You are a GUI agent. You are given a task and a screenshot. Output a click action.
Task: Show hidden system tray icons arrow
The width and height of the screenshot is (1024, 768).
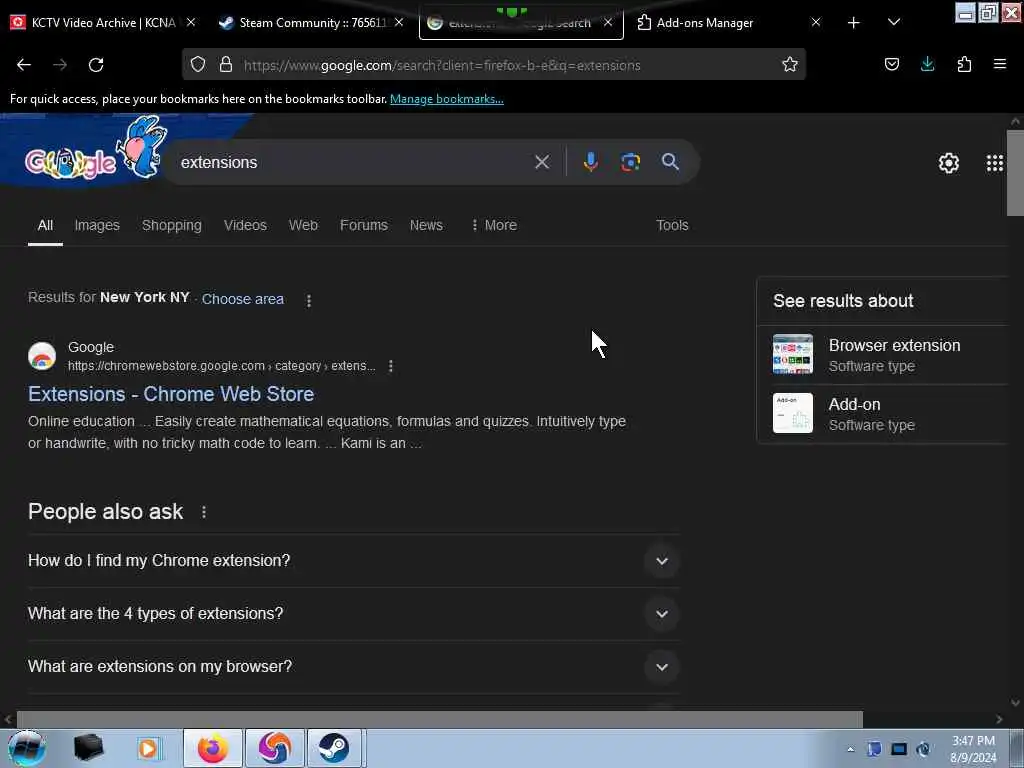850,749
